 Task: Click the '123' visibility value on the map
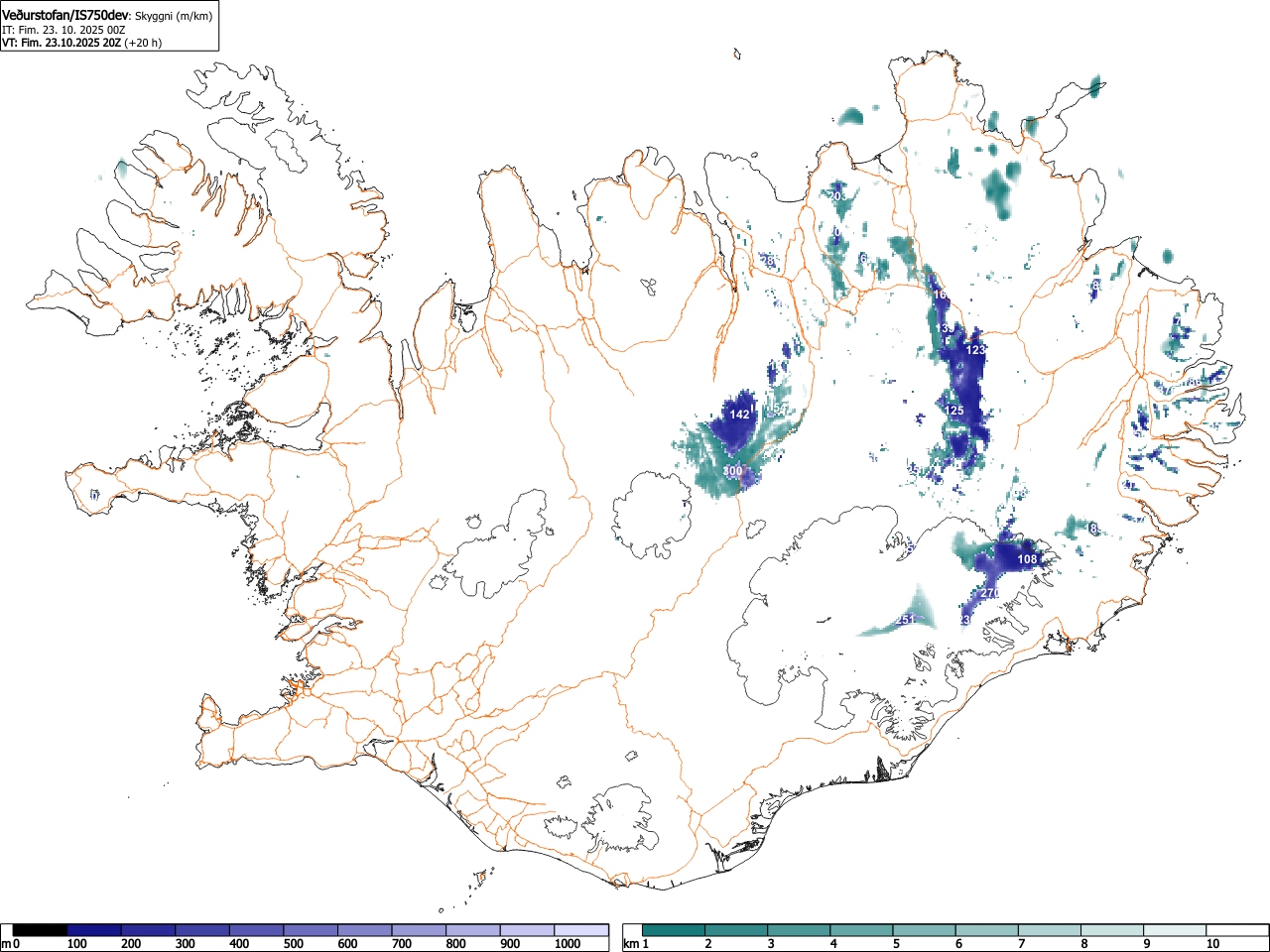point(976,350)
